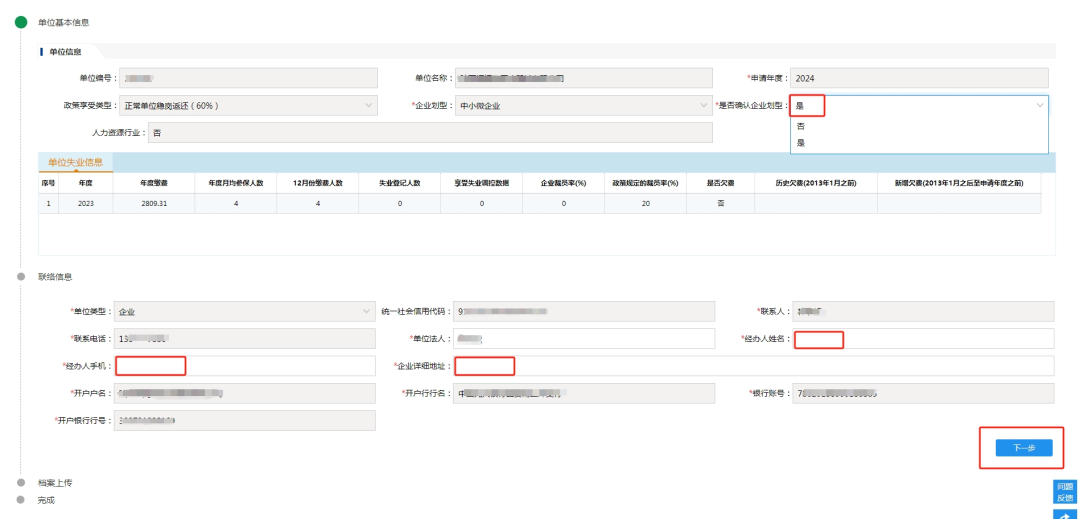Click the 档案上传 step indicator dot

point(20,483)
